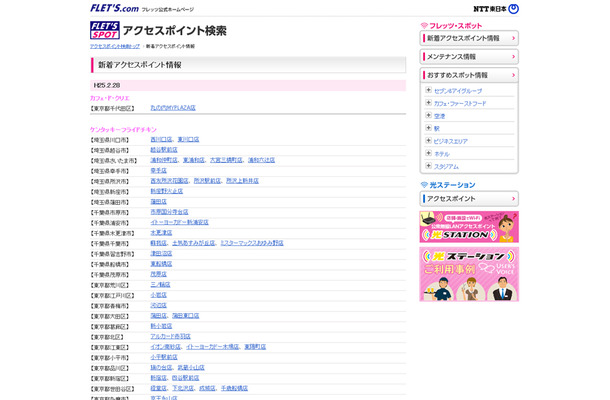
Task: Open ホテル sidebar link
Action: [x=442, y=154]
